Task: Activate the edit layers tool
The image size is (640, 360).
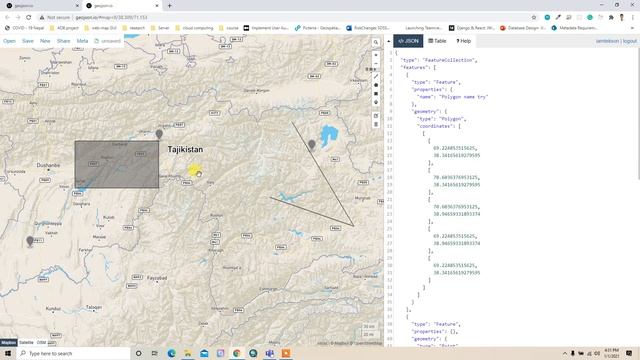Action: click(376, 116)
